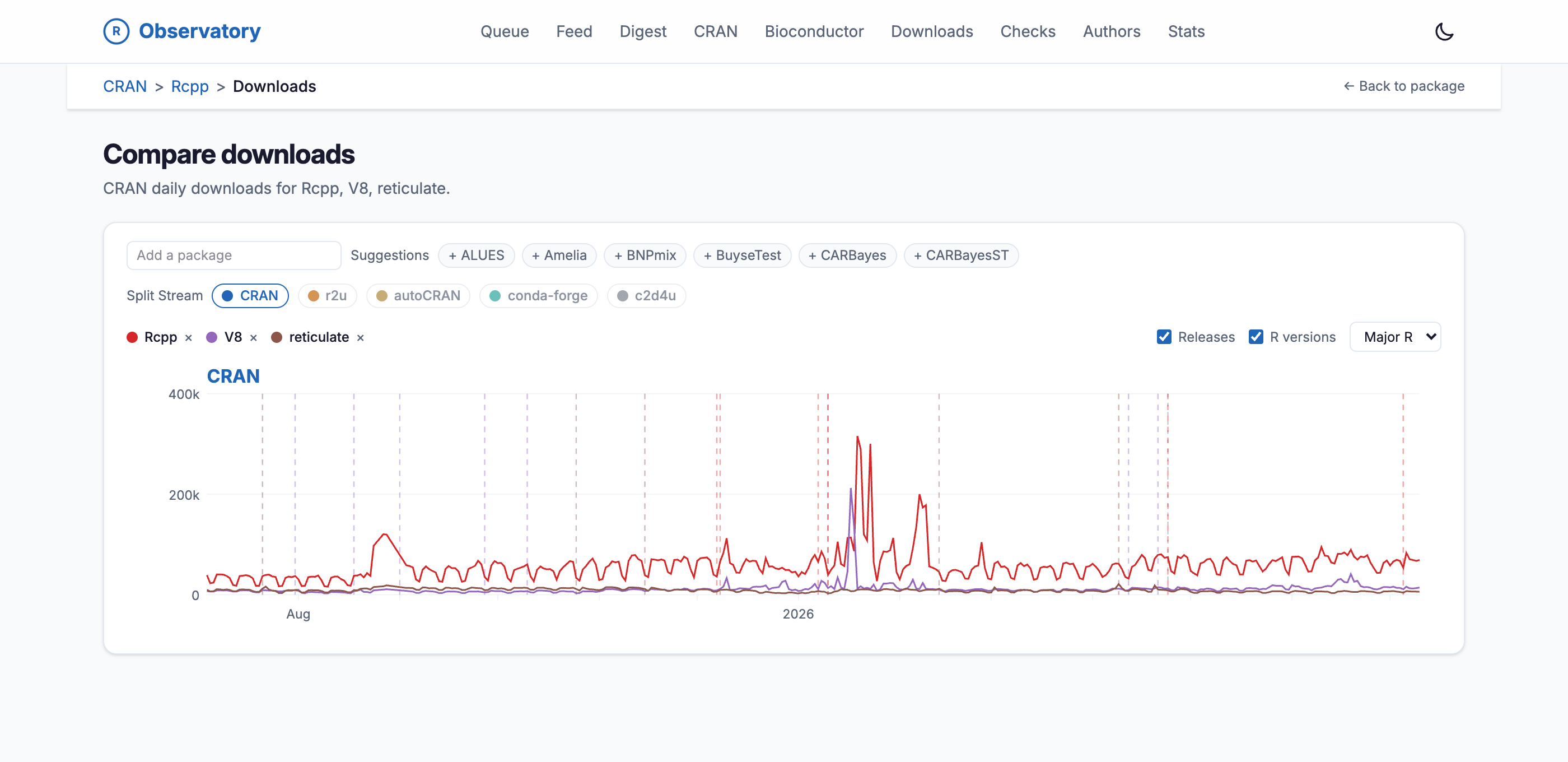The image size is (1568, 762).
Task: Open the Major R dropdown
Action: point(1395,337)
